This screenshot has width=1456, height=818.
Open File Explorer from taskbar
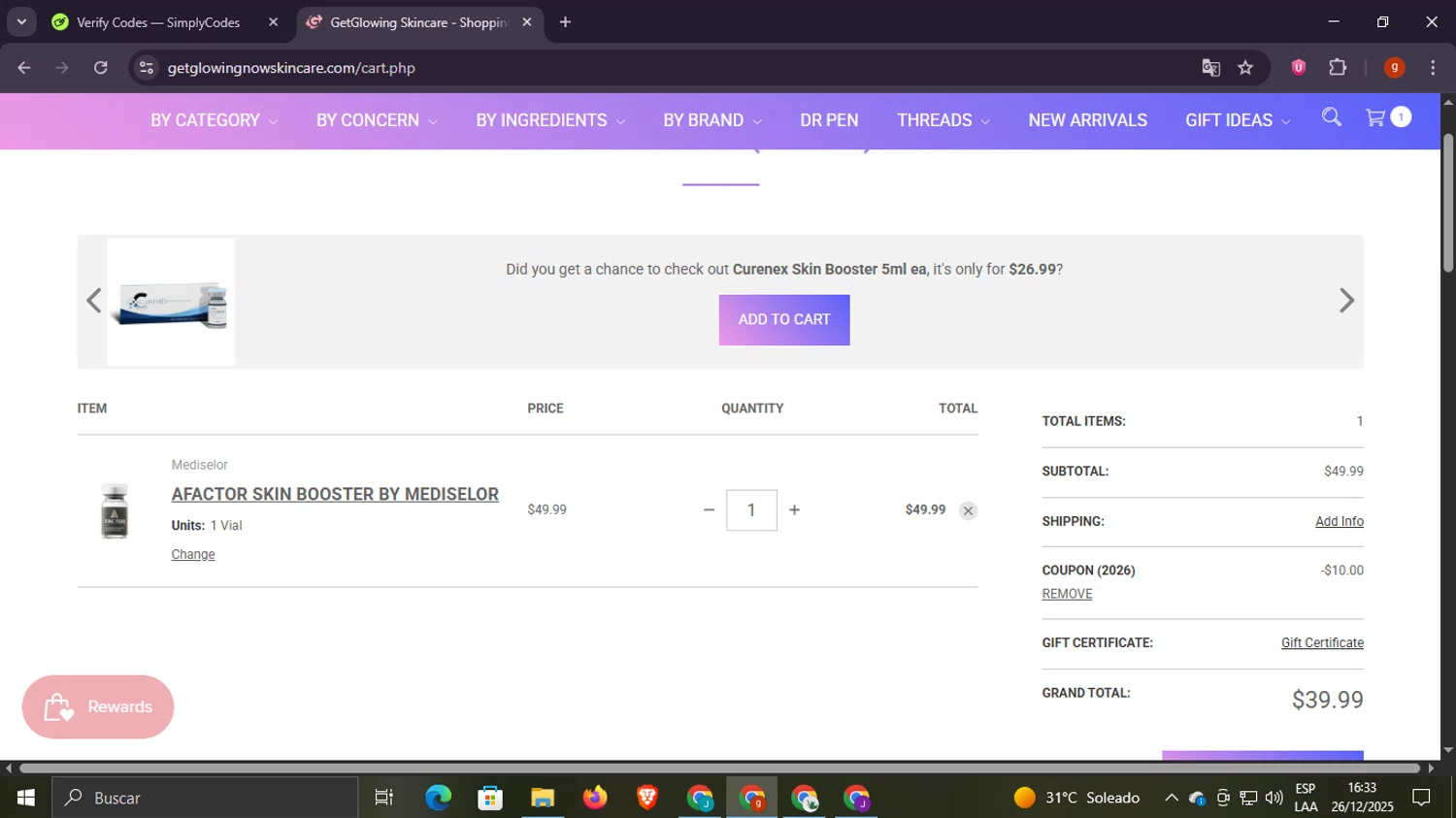click(x=542, y=798)
